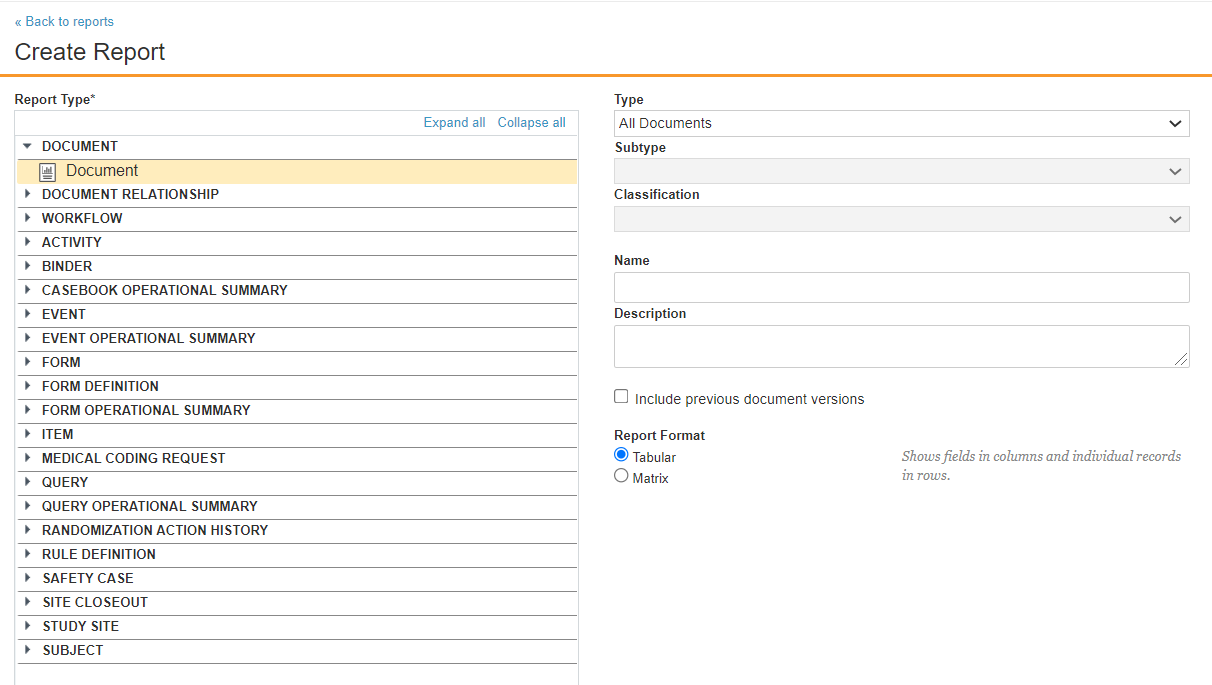Expand the MEDICAL CODING REQUEST section
This screenshot has width=1212, height=685.
pos(28,458)
